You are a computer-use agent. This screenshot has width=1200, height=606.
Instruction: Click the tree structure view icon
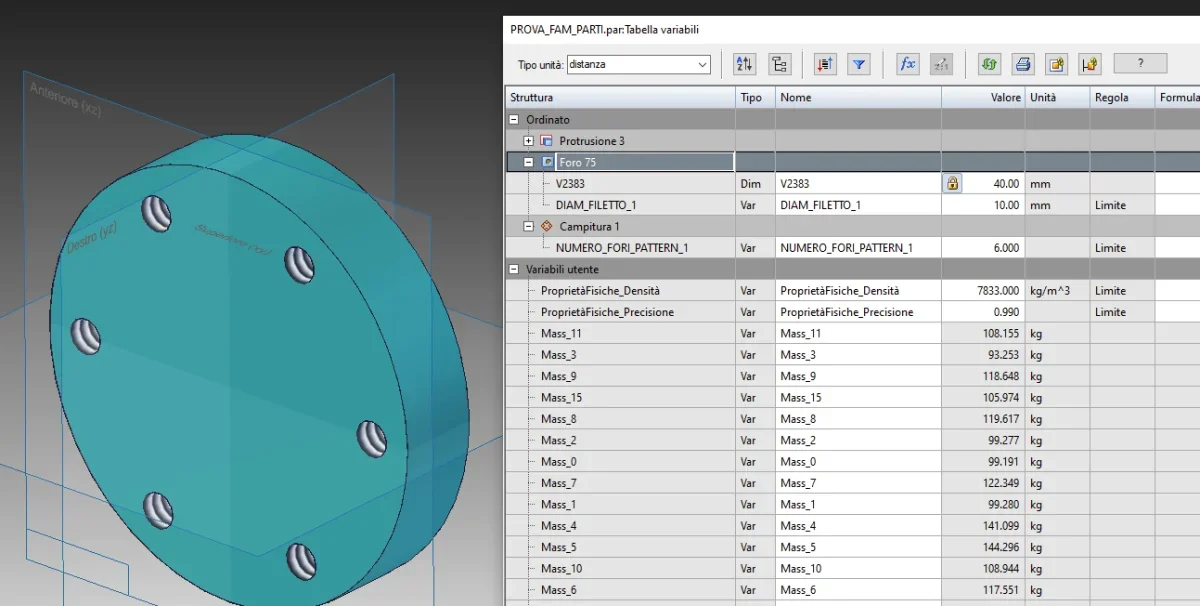780,64
